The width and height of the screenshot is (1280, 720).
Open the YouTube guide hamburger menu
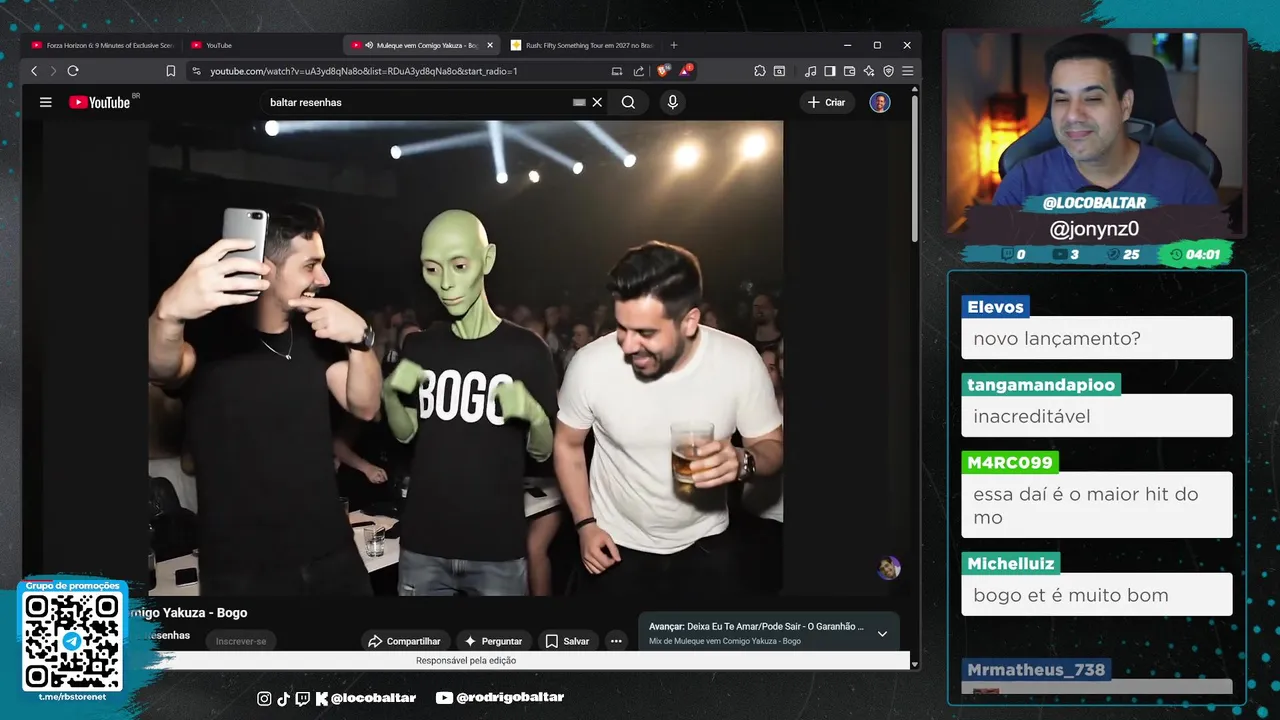point(45,102)
